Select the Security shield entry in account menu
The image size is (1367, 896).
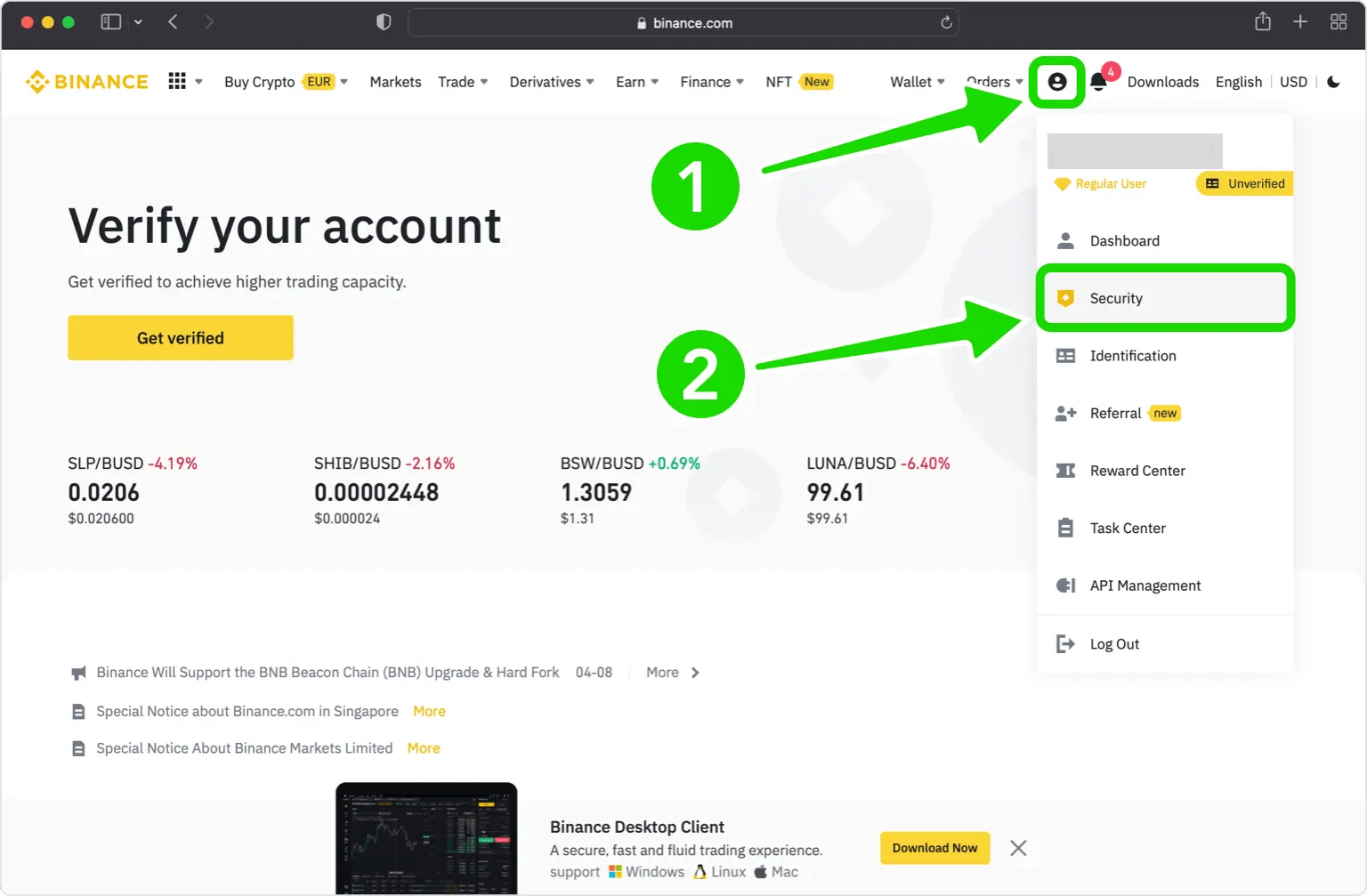pos(1116,298)
